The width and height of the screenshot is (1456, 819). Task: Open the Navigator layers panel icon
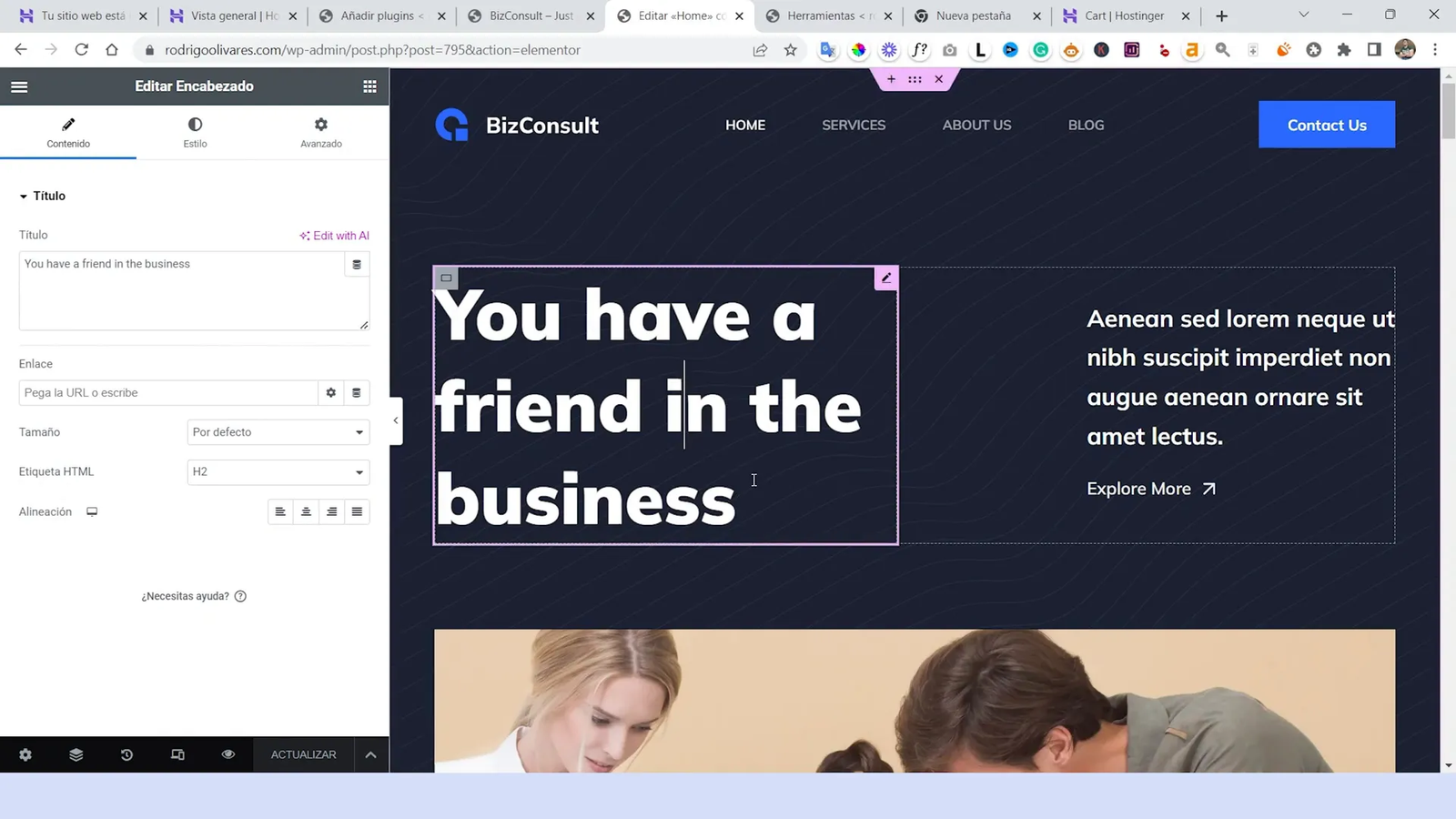click(x=76, y=754)
